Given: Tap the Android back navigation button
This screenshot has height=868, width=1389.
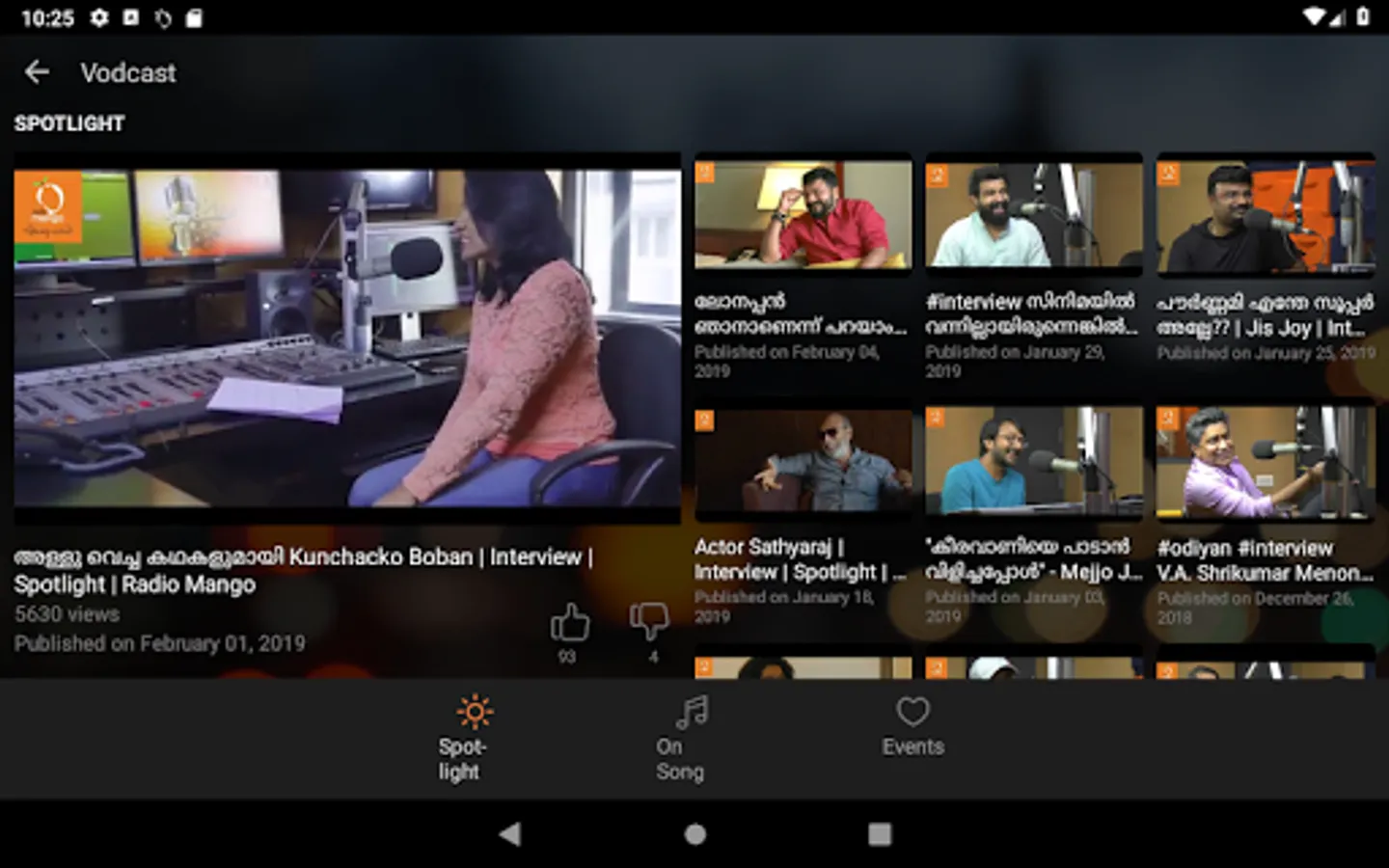Looking at the screenshot, I should (x=510, y=833).
